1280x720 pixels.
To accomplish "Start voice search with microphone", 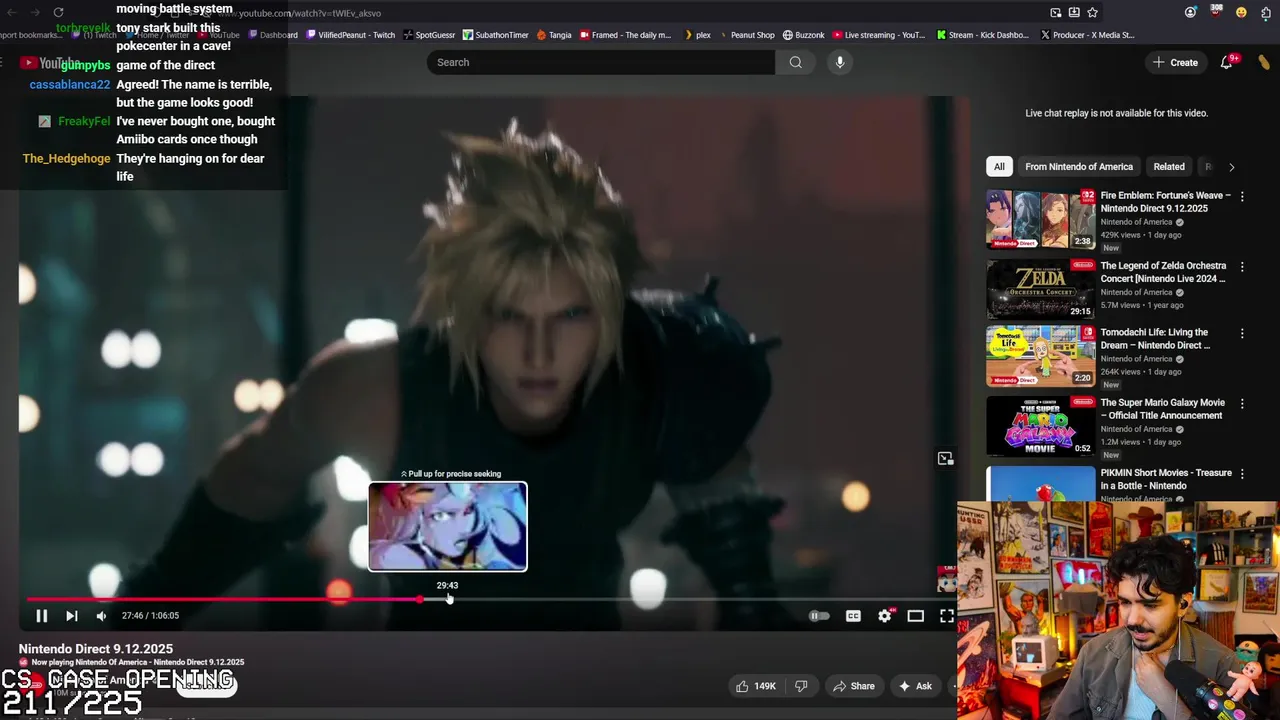I will [840, 62].
